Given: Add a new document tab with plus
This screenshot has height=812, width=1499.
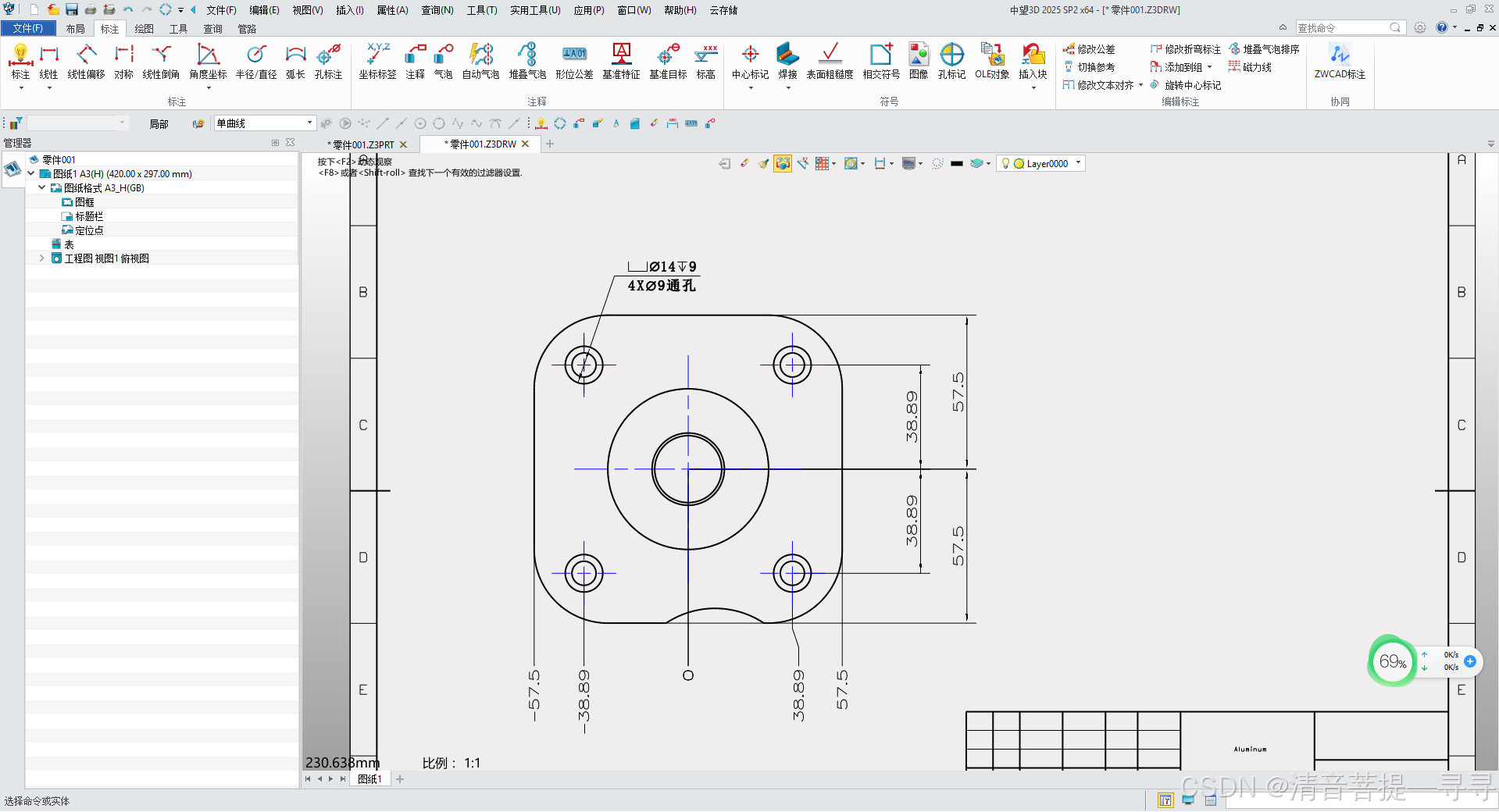Looking at the screenshot, I should [550, 144].
